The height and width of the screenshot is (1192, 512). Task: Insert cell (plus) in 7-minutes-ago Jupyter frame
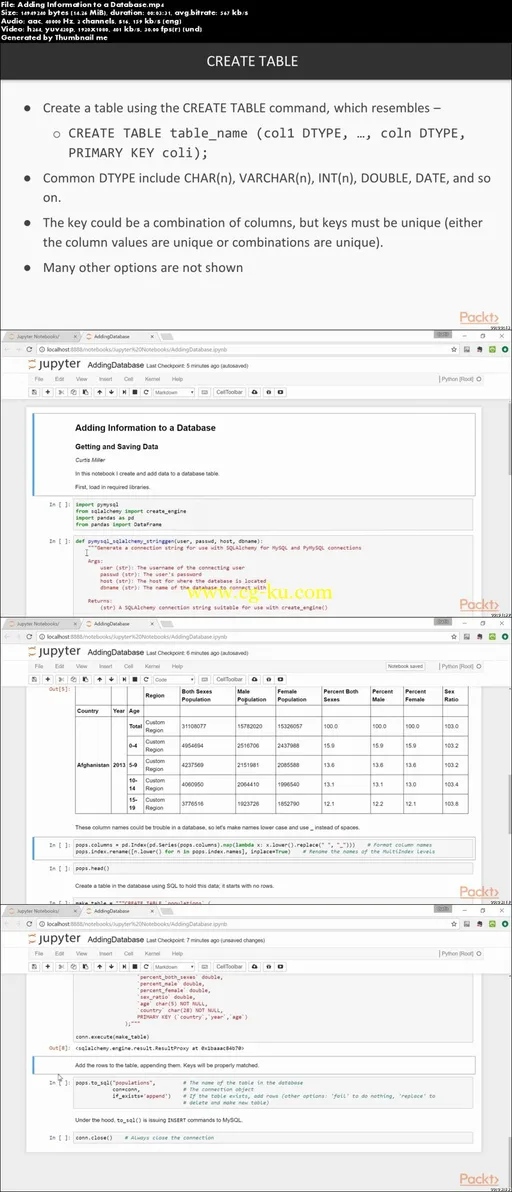(48, 965)
